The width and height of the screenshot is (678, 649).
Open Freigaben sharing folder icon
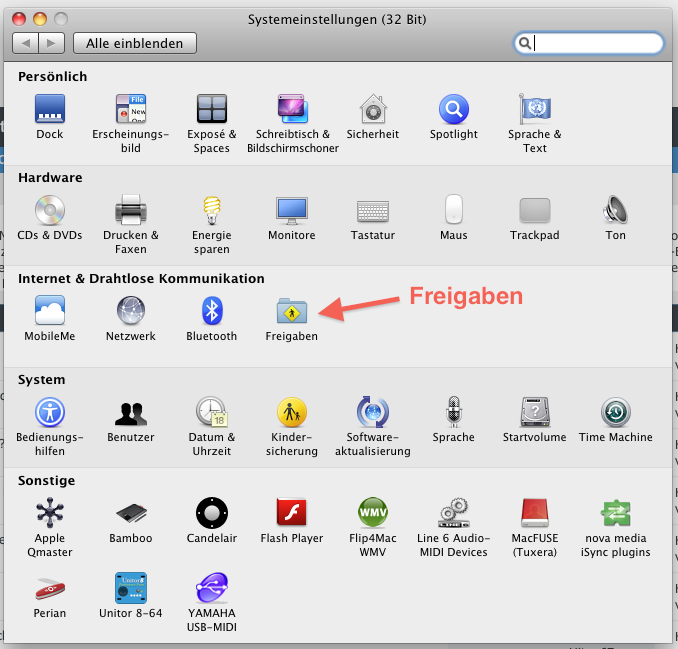[292, 310]
